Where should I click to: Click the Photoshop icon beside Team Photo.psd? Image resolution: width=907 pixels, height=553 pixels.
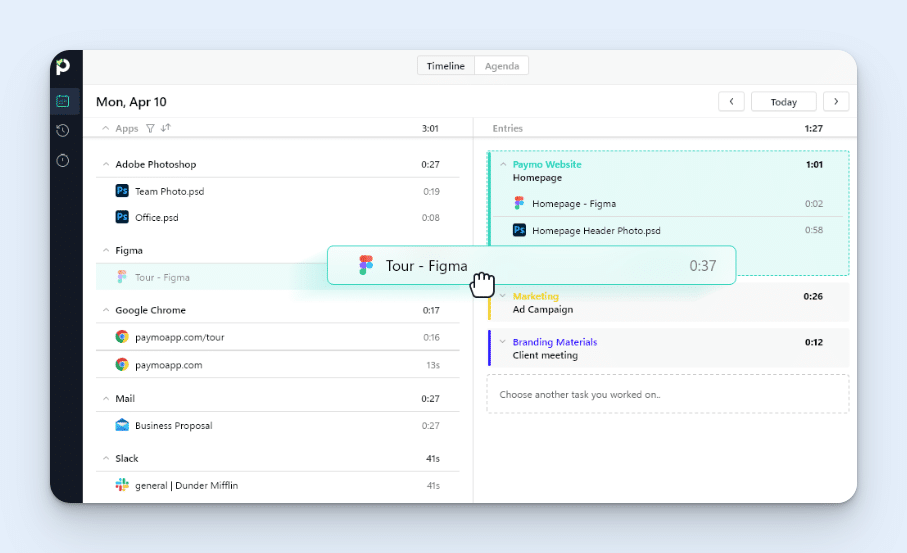tap(122, 191)
